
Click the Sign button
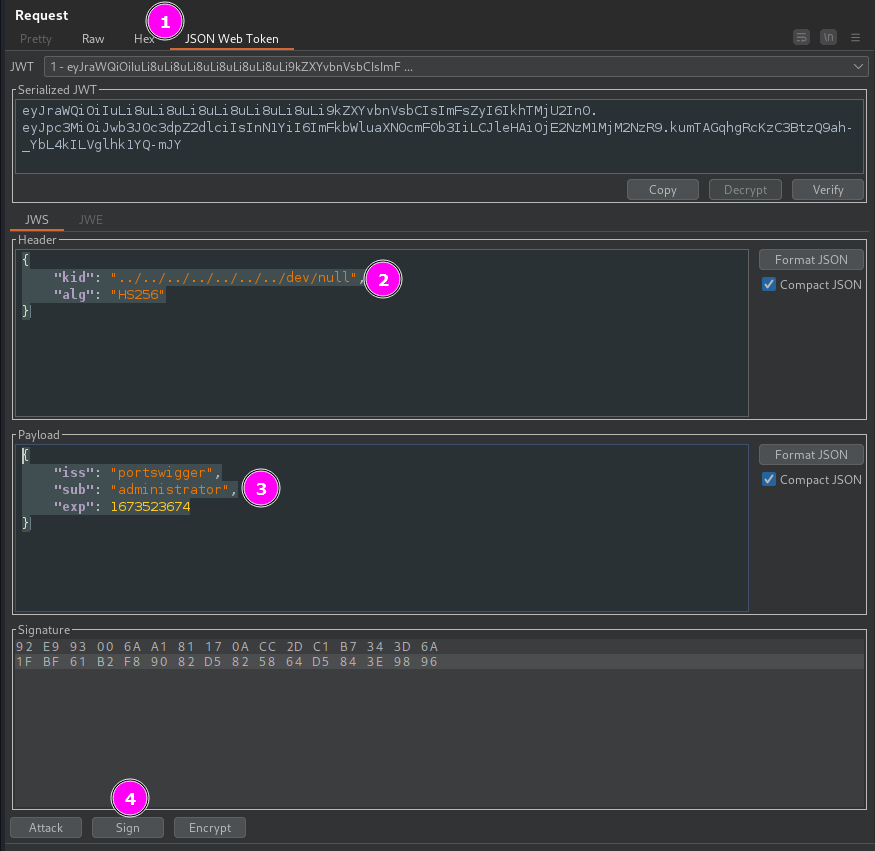(128, 828)
